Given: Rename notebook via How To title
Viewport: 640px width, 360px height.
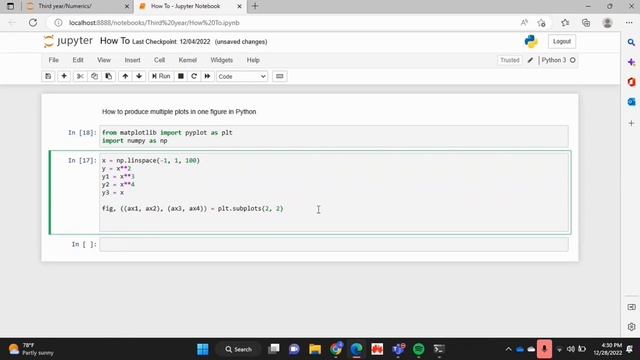Looking at the screenshot, I should pos(115,41).
